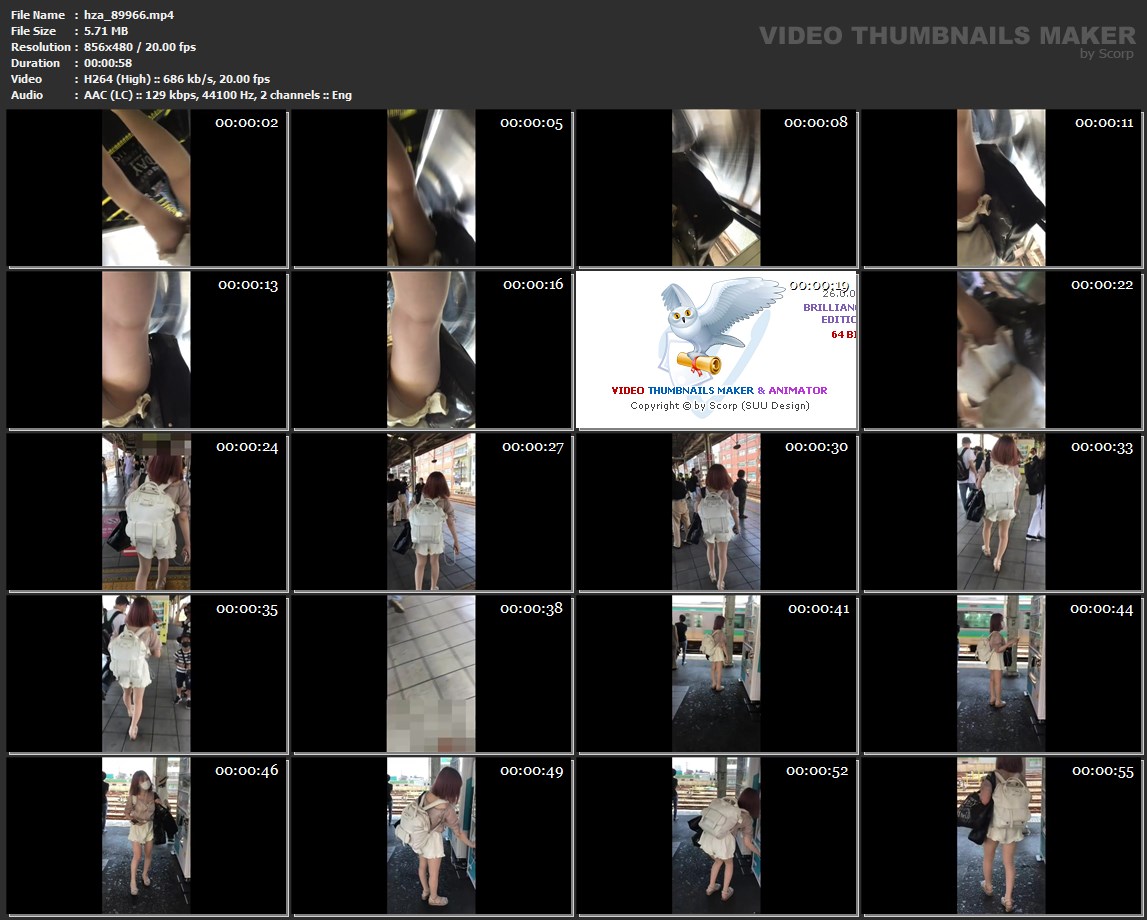This screenshot has height=920, width=1147.
Task: Click the thumbnail stamped 00:00:02
Action: (146, 188)
